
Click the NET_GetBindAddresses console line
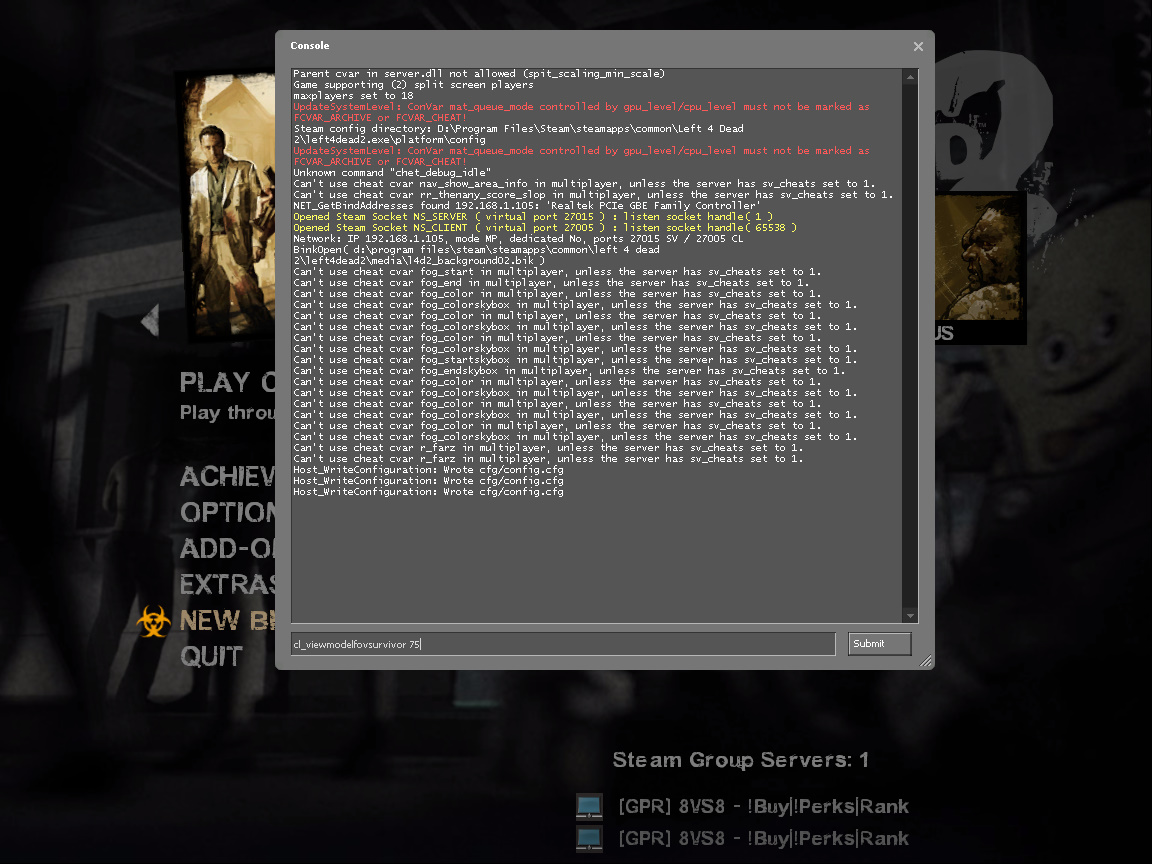(x=527, y=206)
